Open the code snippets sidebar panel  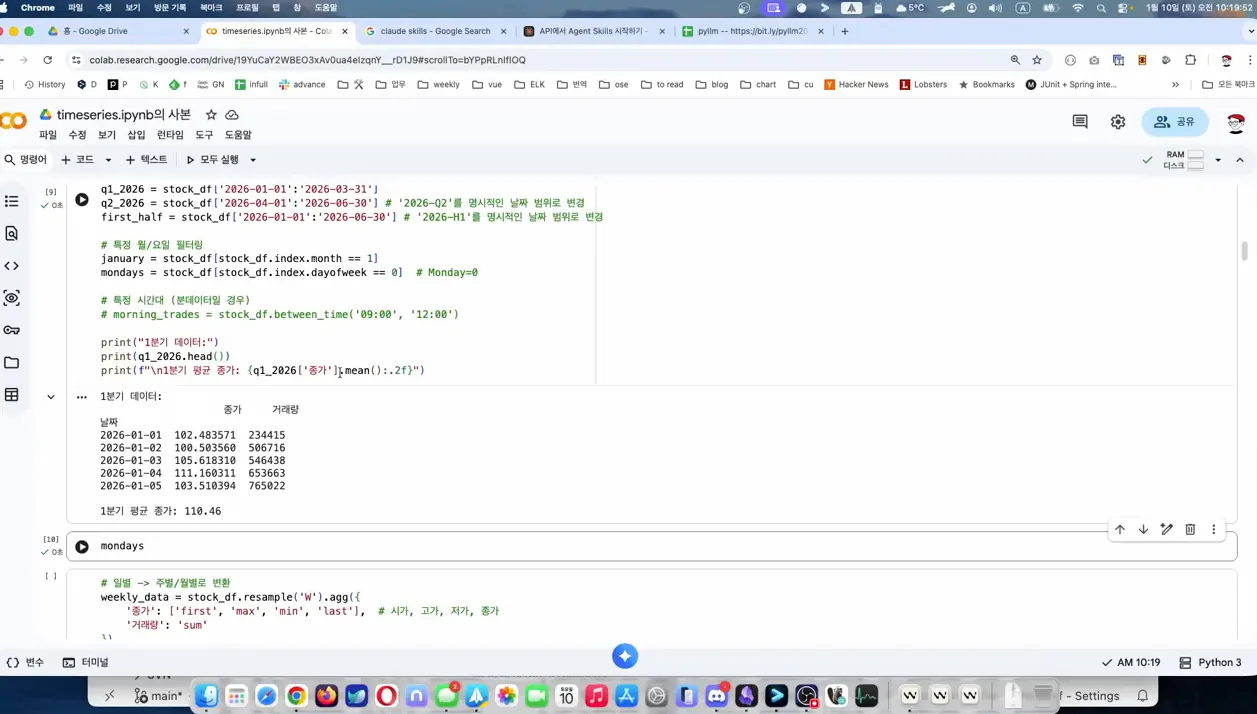tap(12, 266)
